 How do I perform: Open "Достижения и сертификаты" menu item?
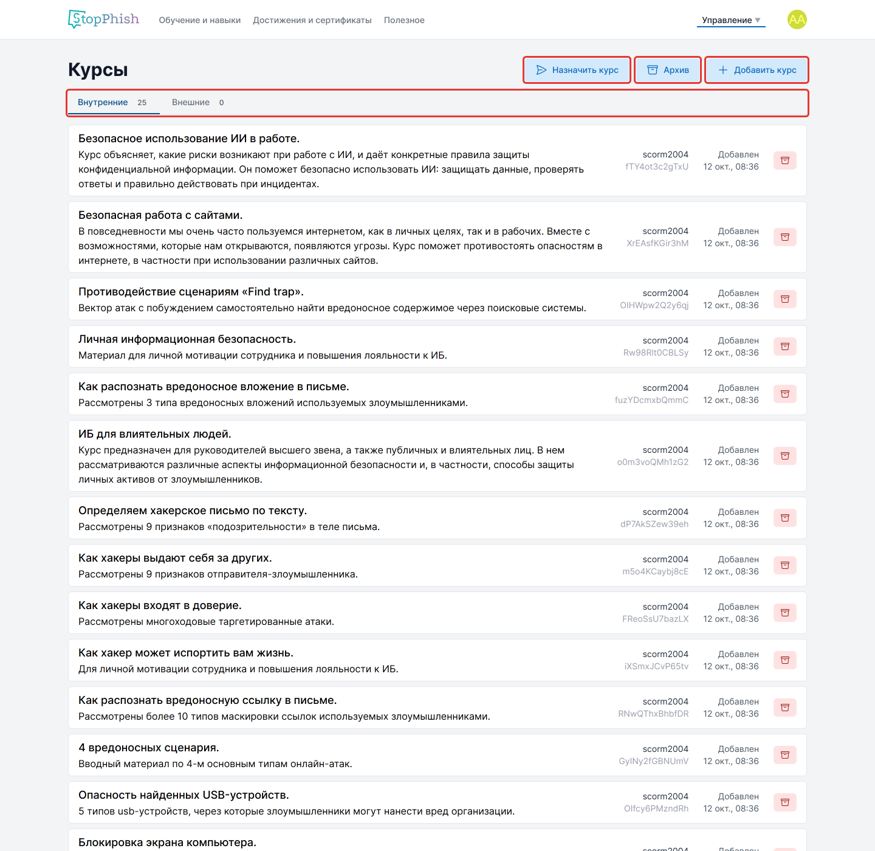[312, 20]
